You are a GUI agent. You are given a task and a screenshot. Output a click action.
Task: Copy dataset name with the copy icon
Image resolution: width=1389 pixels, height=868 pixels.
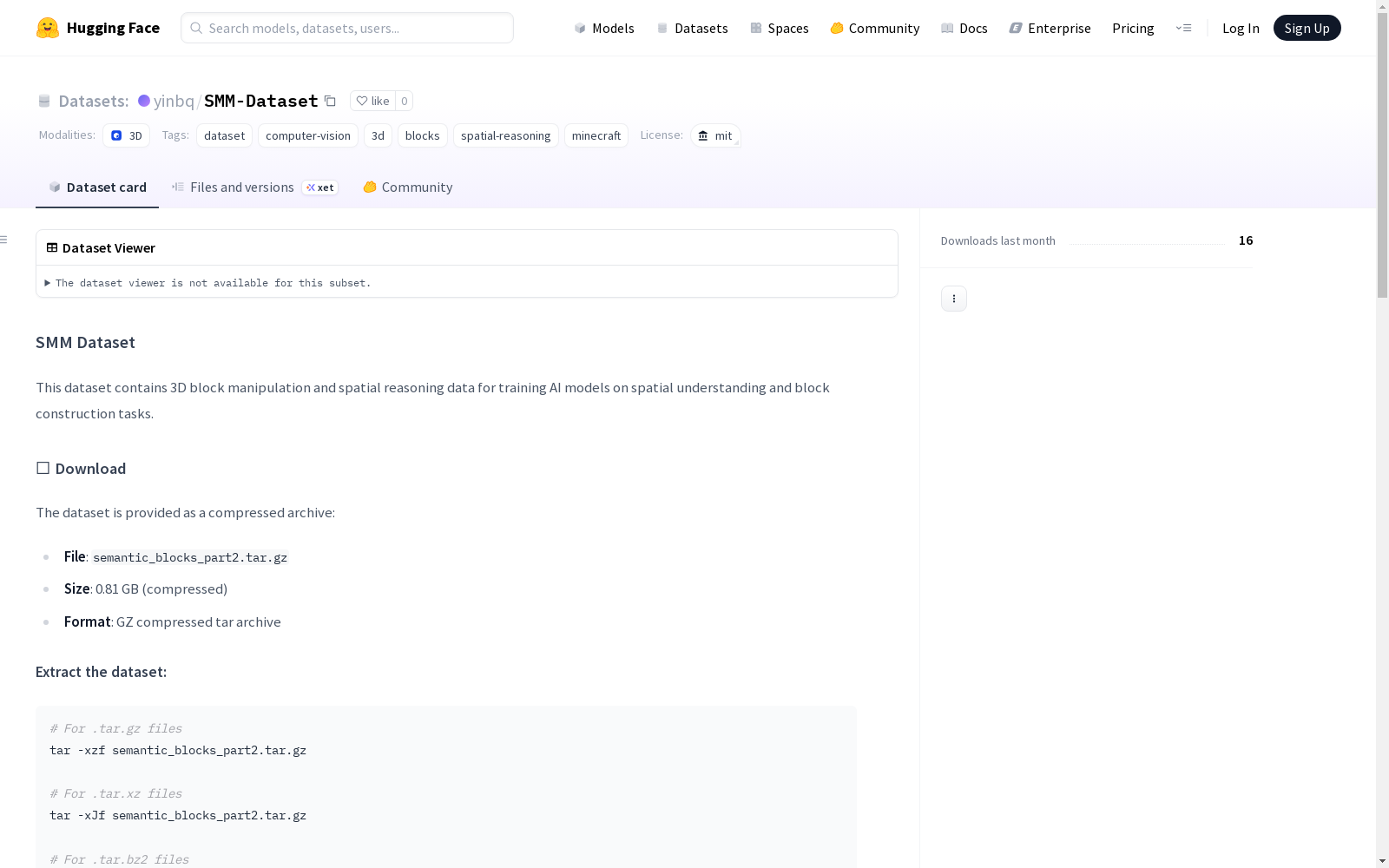tap(330, 101)
